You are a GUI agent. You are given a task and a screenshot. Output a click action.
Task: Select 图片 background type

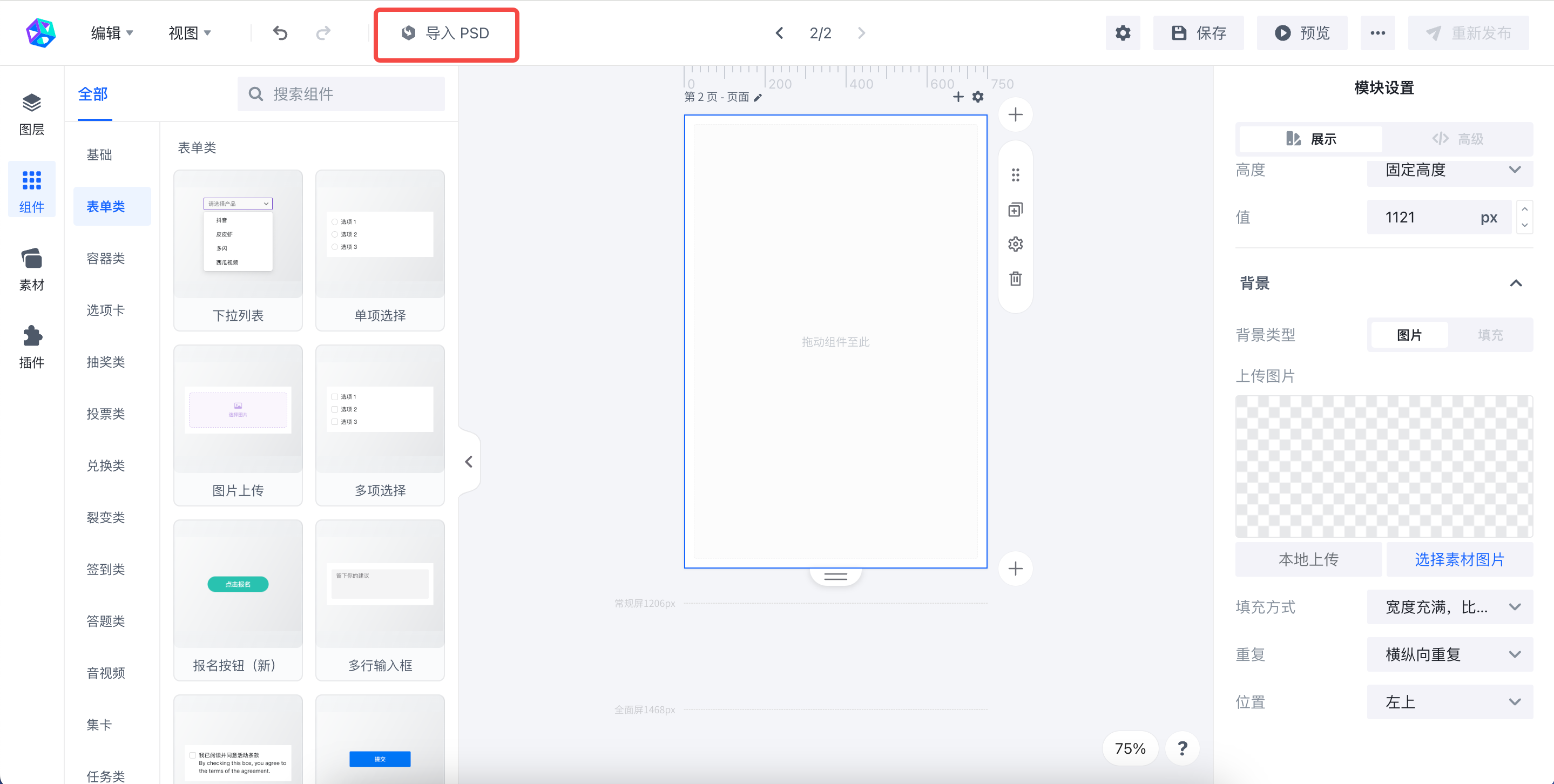pos(1409,335)
